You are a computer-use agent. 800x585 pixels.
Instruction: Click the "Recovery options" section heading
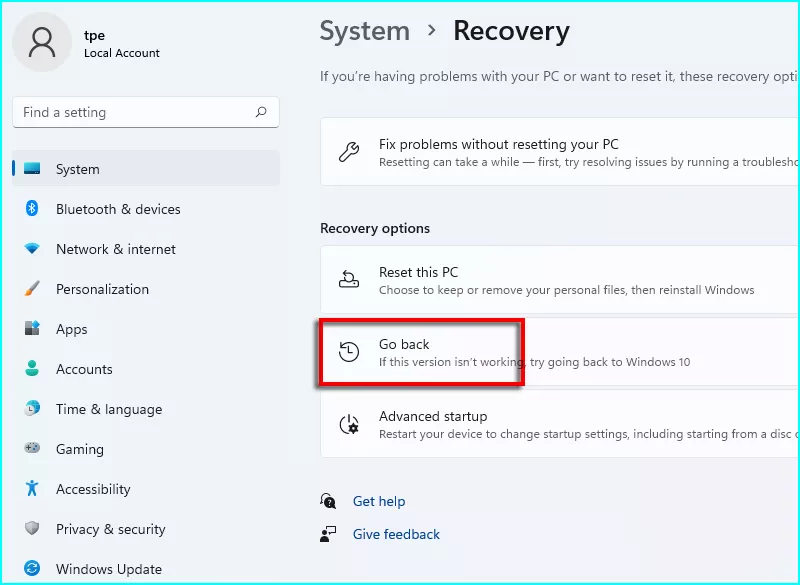coord(375,228)
